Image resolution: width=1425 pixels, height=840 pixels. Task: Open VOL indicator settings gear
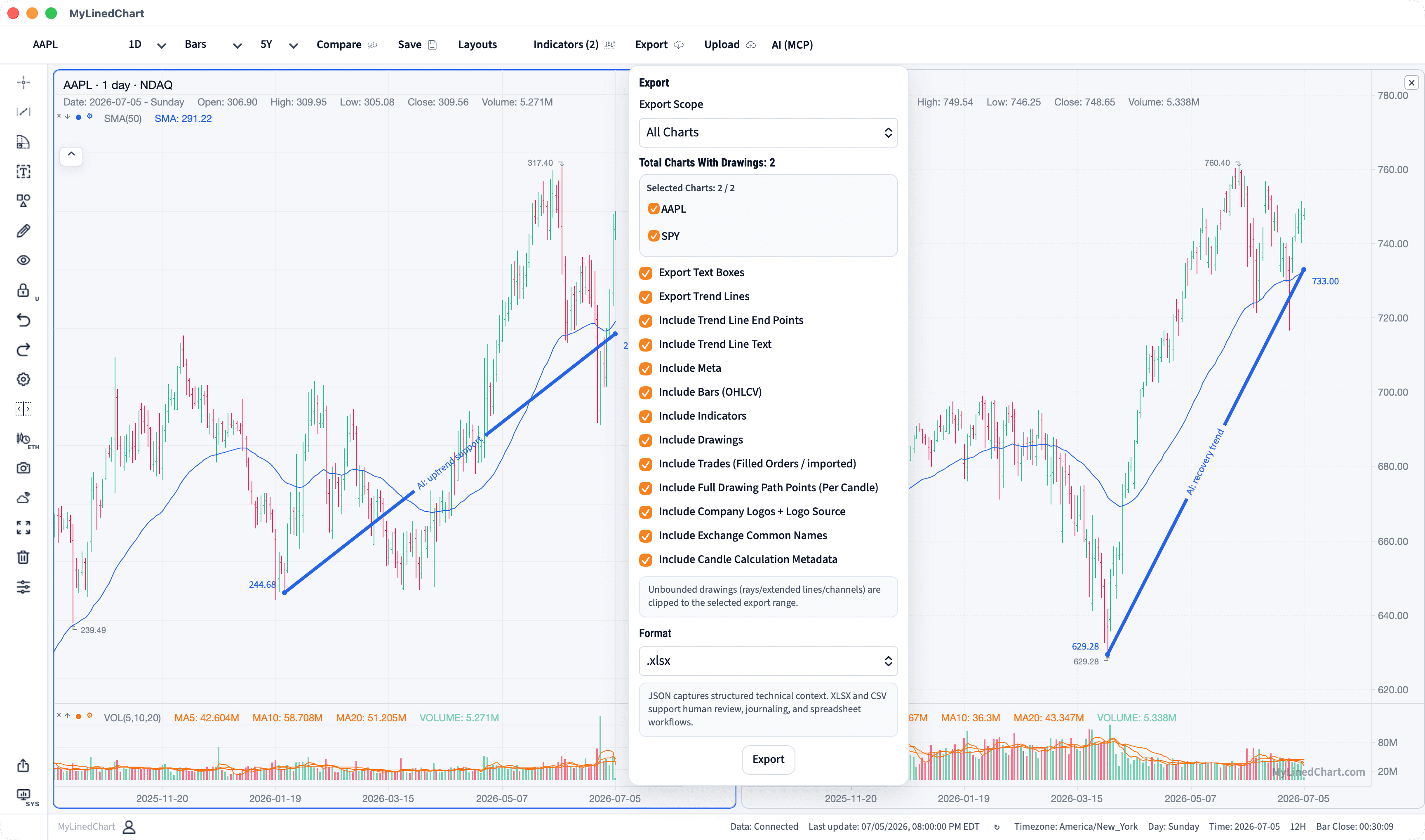click(x=89, y=716)
